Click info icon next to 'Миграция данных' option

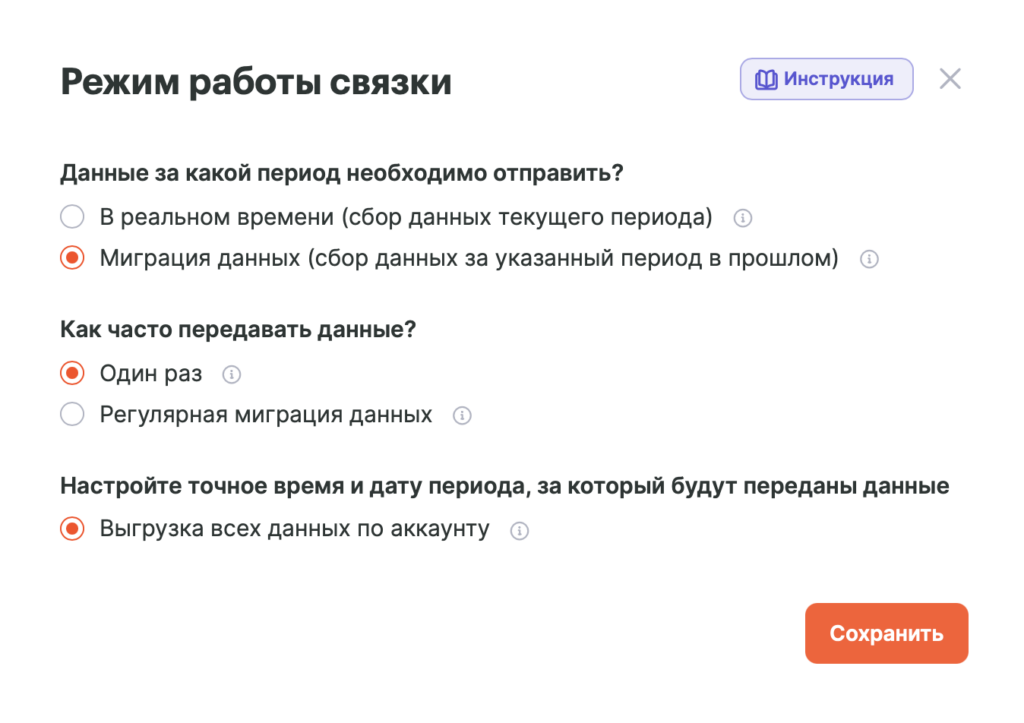[869, 259]
